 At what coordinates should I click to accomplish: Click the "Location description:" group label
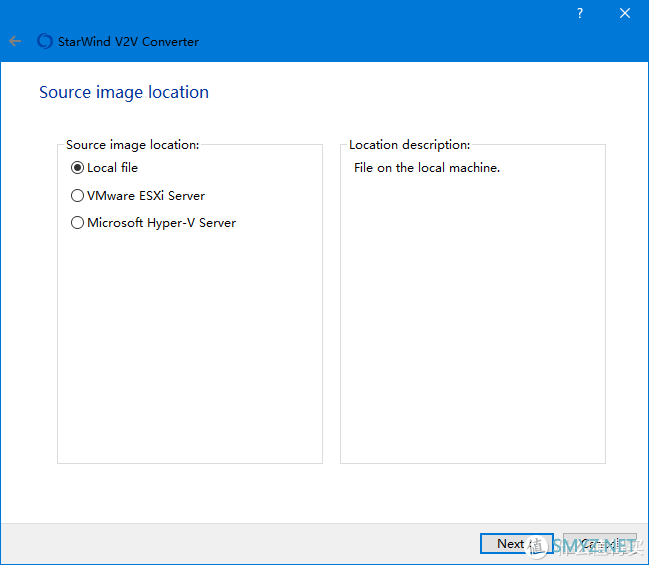[x=409, y=145]
